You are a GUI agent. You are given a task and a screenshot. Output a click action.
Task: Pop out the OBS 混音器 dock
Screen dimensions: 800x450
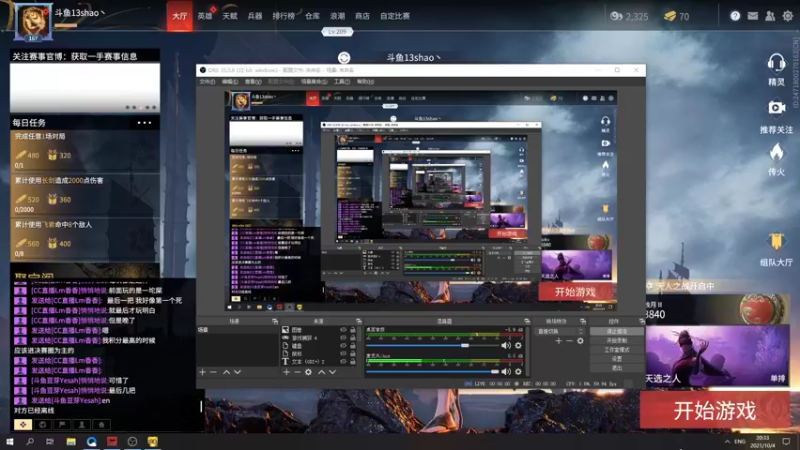[x=527, y=321]
